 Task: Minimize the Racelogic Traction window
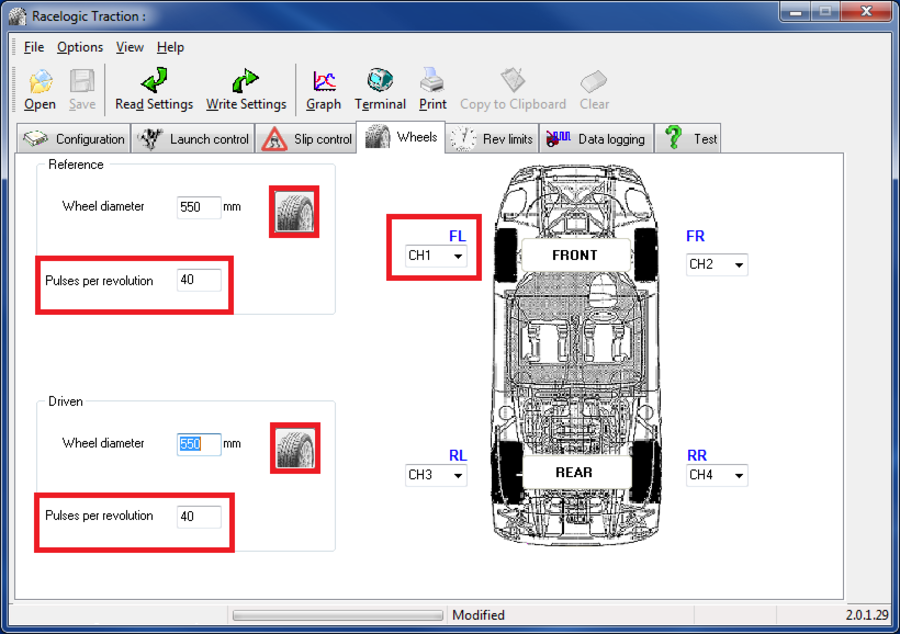point(795,11)
